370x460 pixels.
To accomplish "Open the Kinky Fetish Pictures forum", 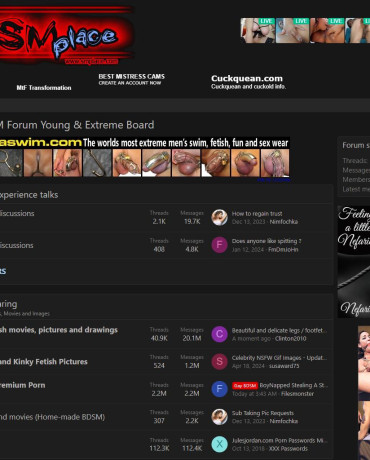I will (x=44, y=362).
